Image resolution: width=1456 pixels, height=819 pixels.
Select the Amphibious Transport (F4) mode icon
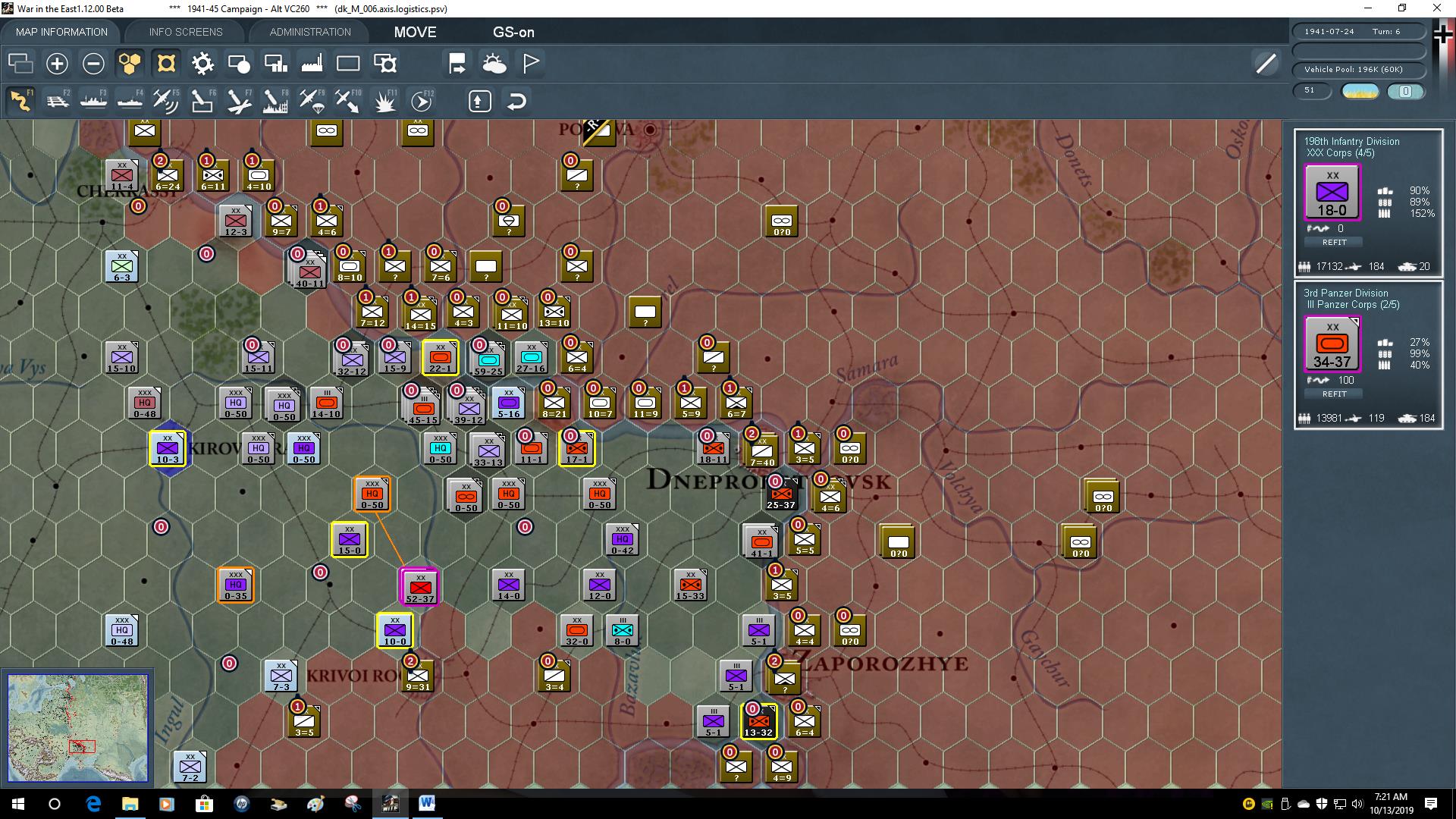click(x=130, y=101)
